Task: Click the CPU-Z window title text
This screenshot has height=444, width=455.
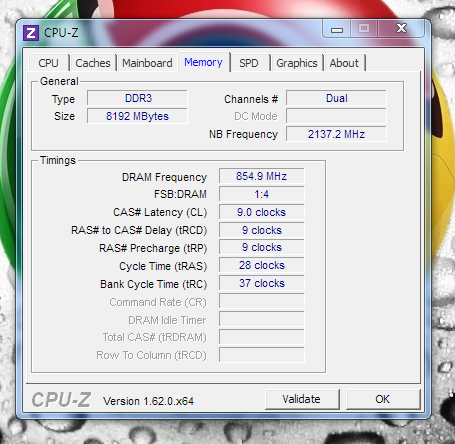Action: click(x=61, y=33)
